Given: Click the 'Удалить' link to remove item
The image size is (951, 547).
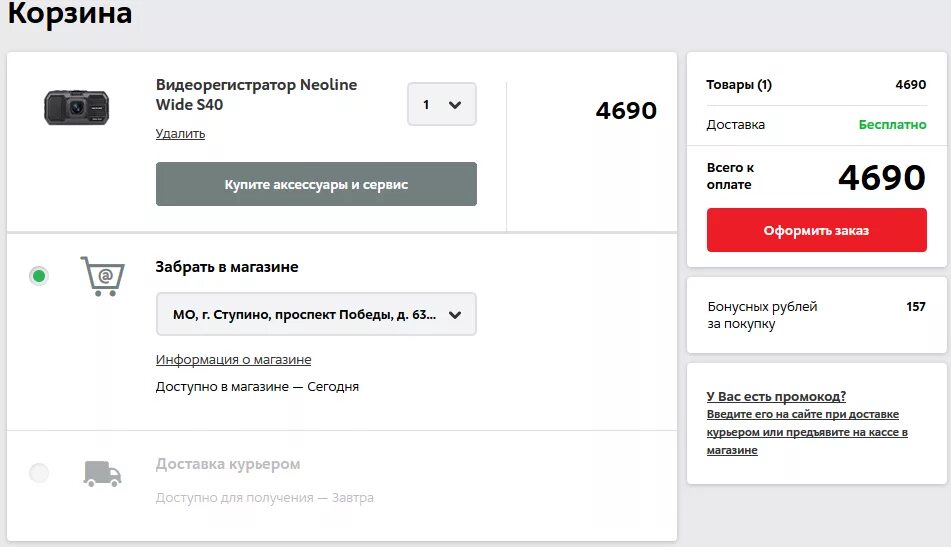Looking at the screenshot, I should coord(180,133).
